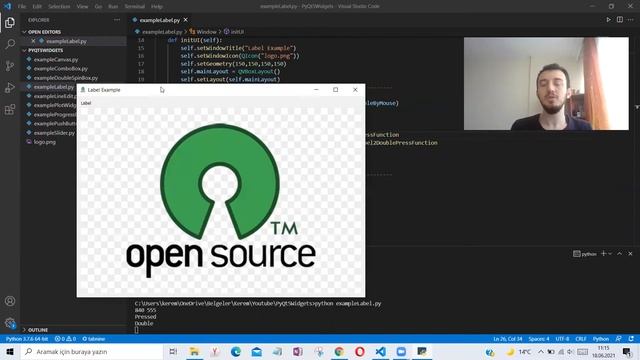This screenshot has height=360, width=640.
Task: Open exampleSlider.py from the file tree
Action: [54, 133]
